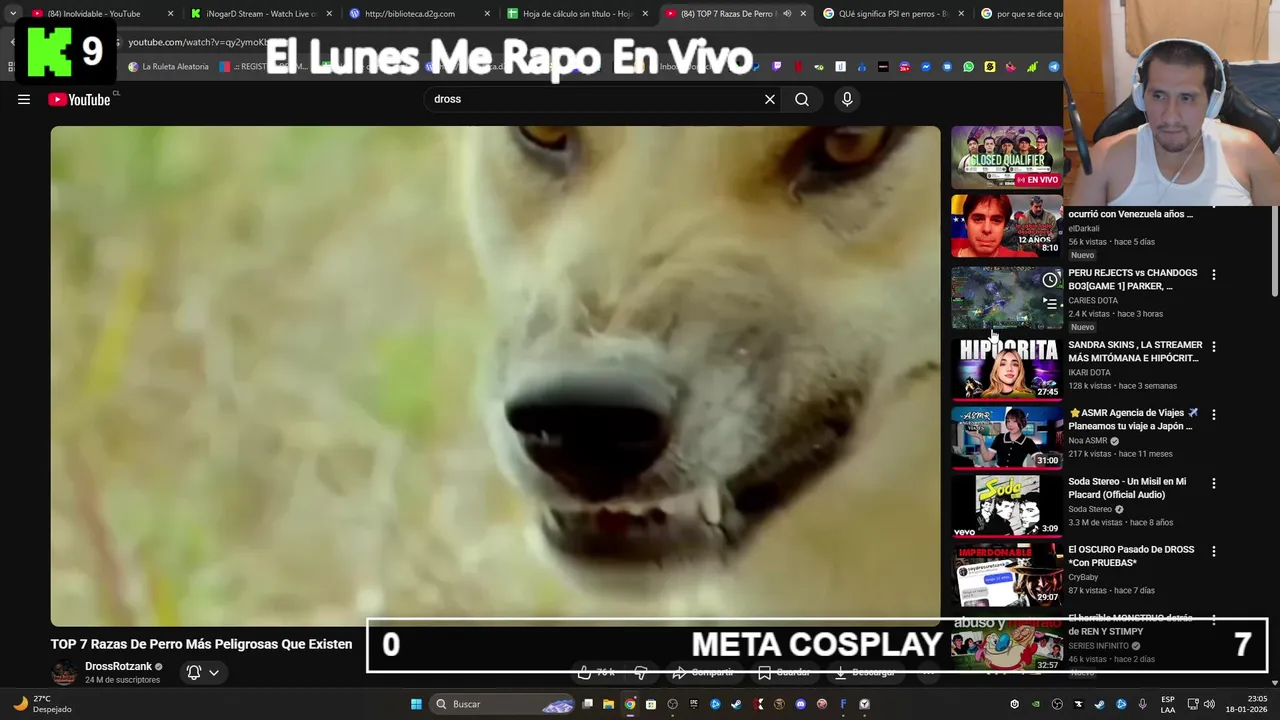Open the EN VIVO Closed Qualifier thumbnail
1280x720 pixels.
(x=1006, y=157)
